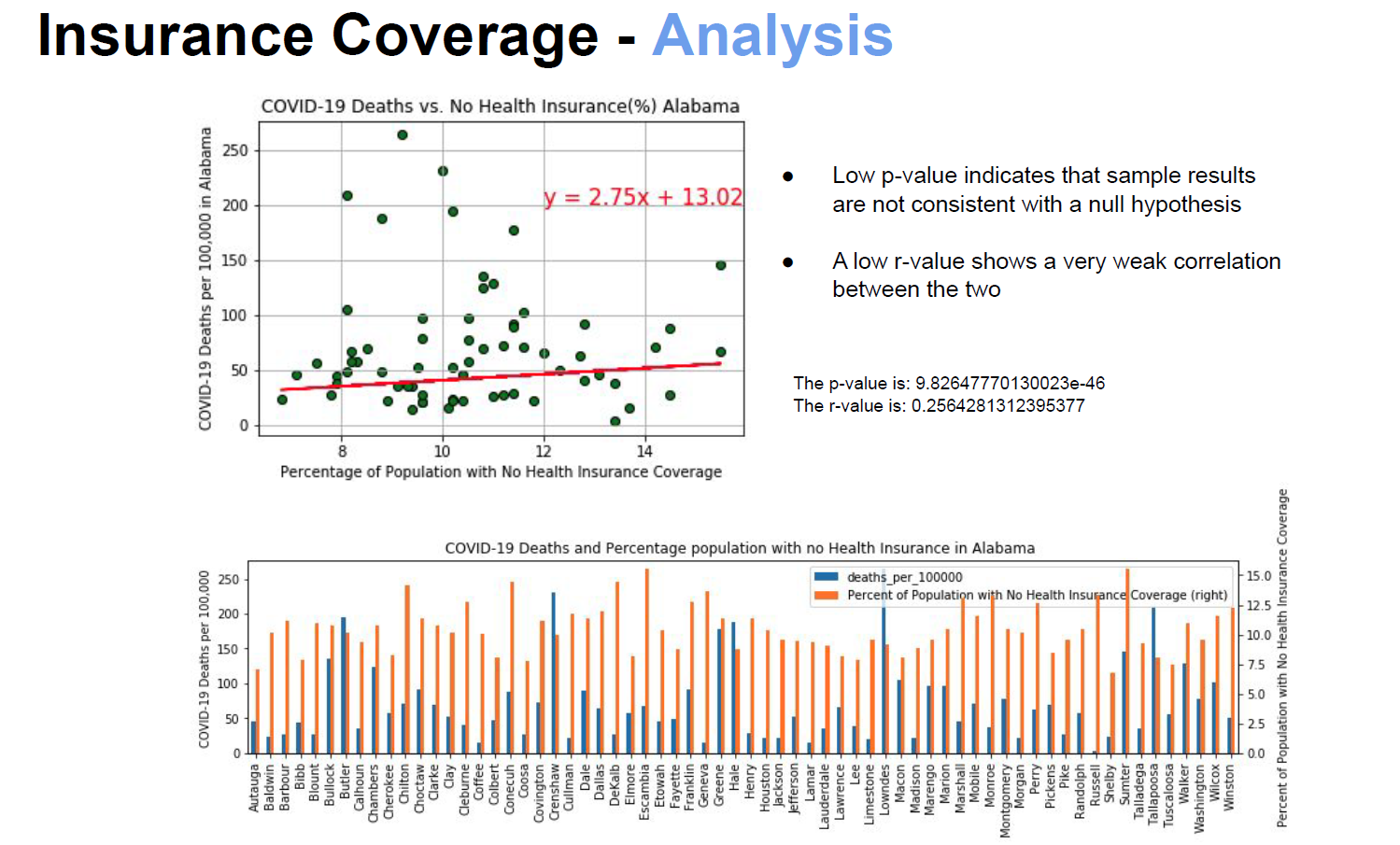Viewport: 1400px width, 845px height.
Task: Click legend label "deaths_per_100000"
Action: point(904,577)
